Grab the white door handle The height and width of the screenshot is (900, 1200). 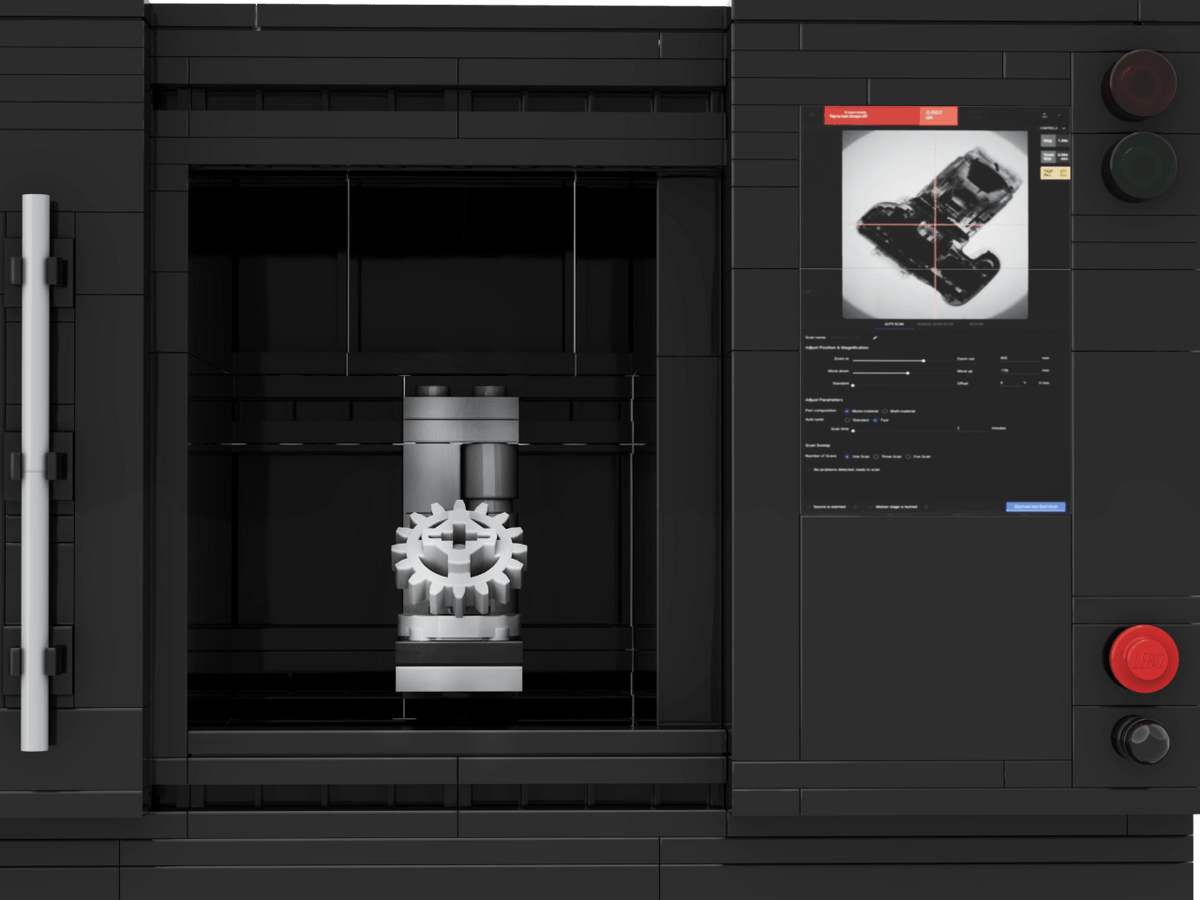[x=35, y=472]
